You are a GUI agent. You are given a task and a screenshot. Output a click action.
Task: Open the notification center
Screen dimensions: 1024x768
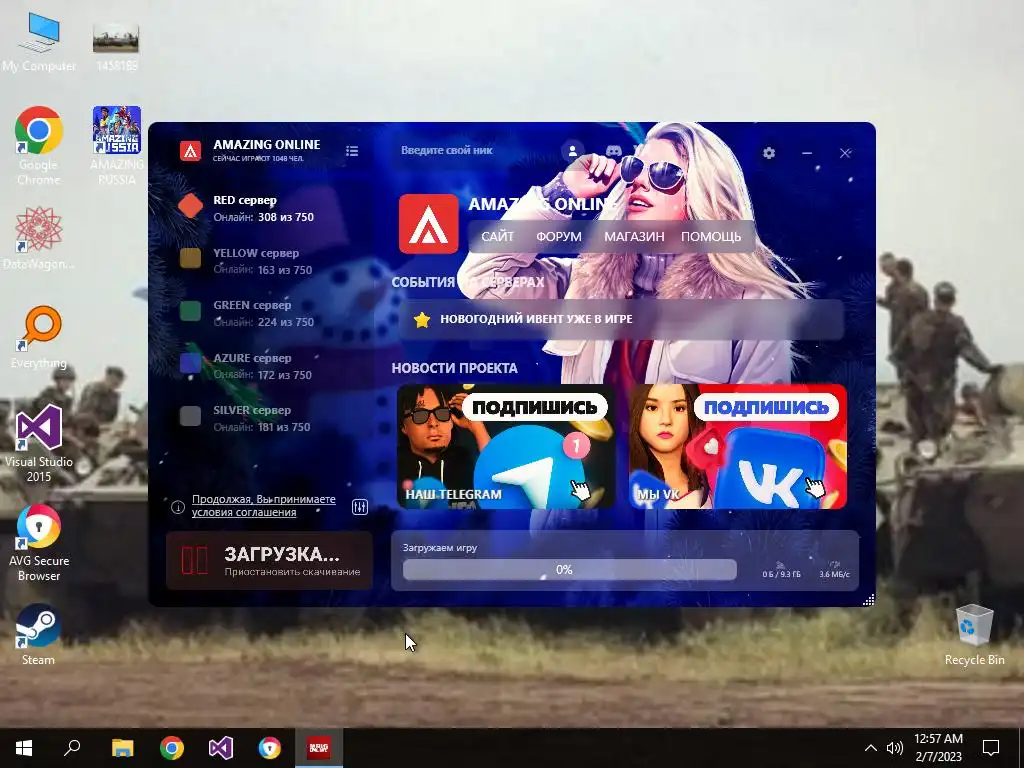(991, 748)
